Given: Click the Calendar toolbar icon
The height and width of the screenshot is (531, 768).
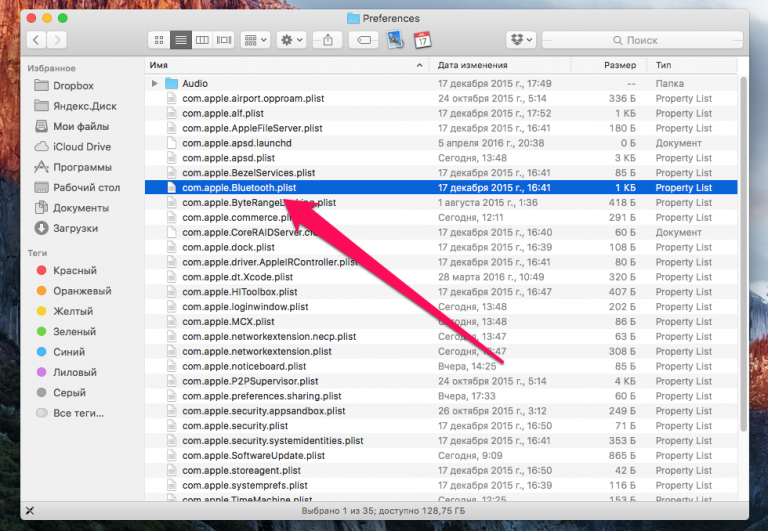Looking at the screenshot, I should 422,40.
